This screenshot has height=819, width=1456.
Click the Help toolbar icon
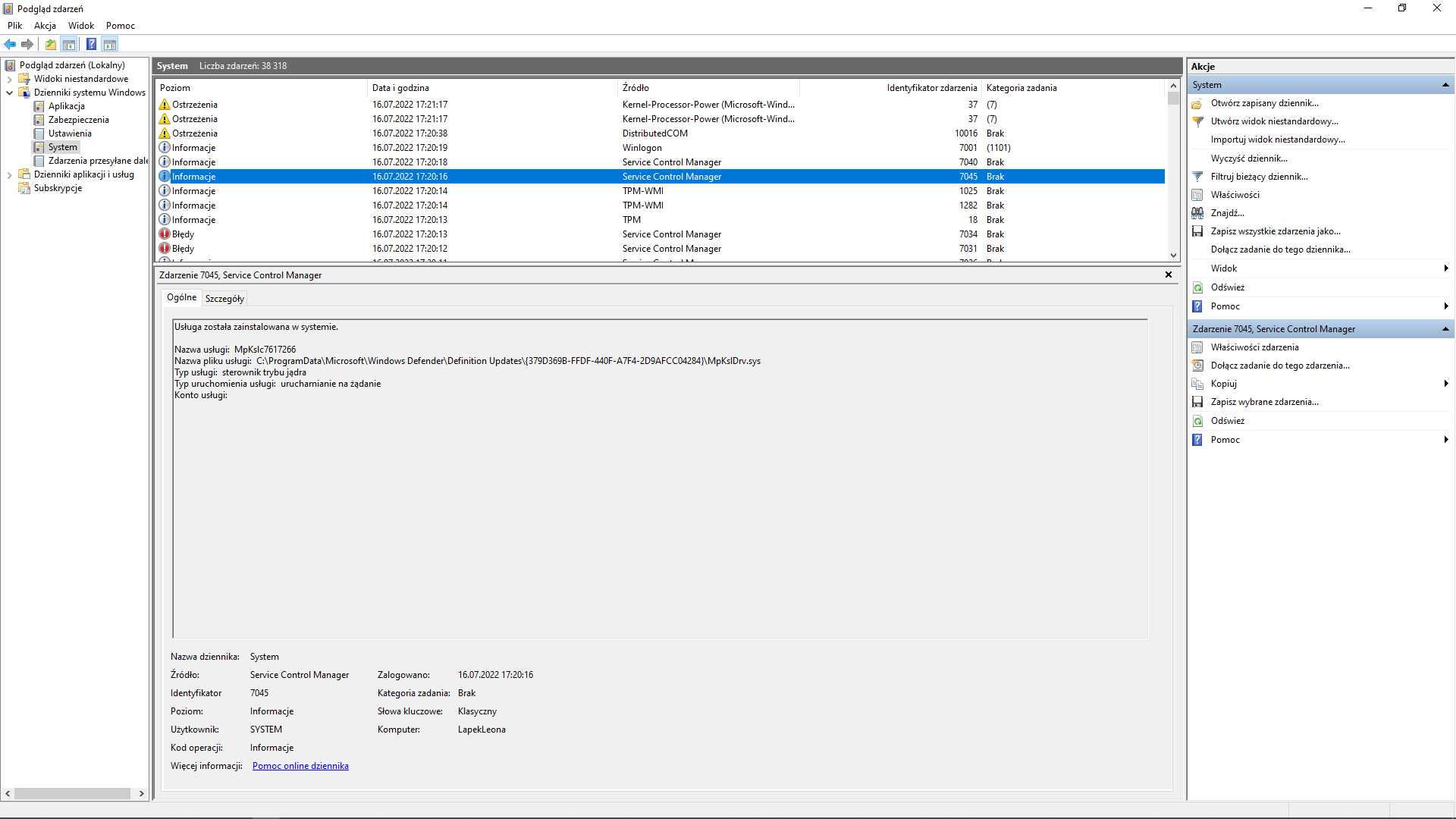tap(91, 44)
